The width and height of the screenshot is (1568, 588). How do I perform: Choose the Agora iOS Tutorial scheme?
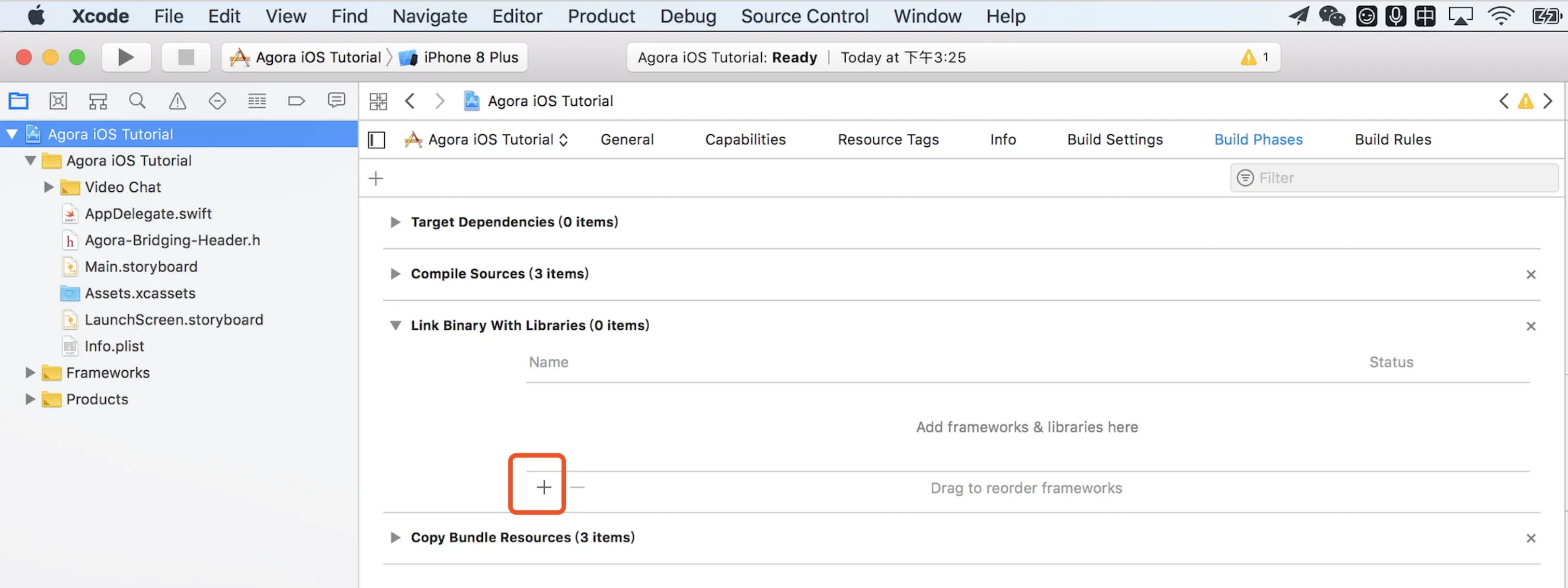(x=305, y=57)
